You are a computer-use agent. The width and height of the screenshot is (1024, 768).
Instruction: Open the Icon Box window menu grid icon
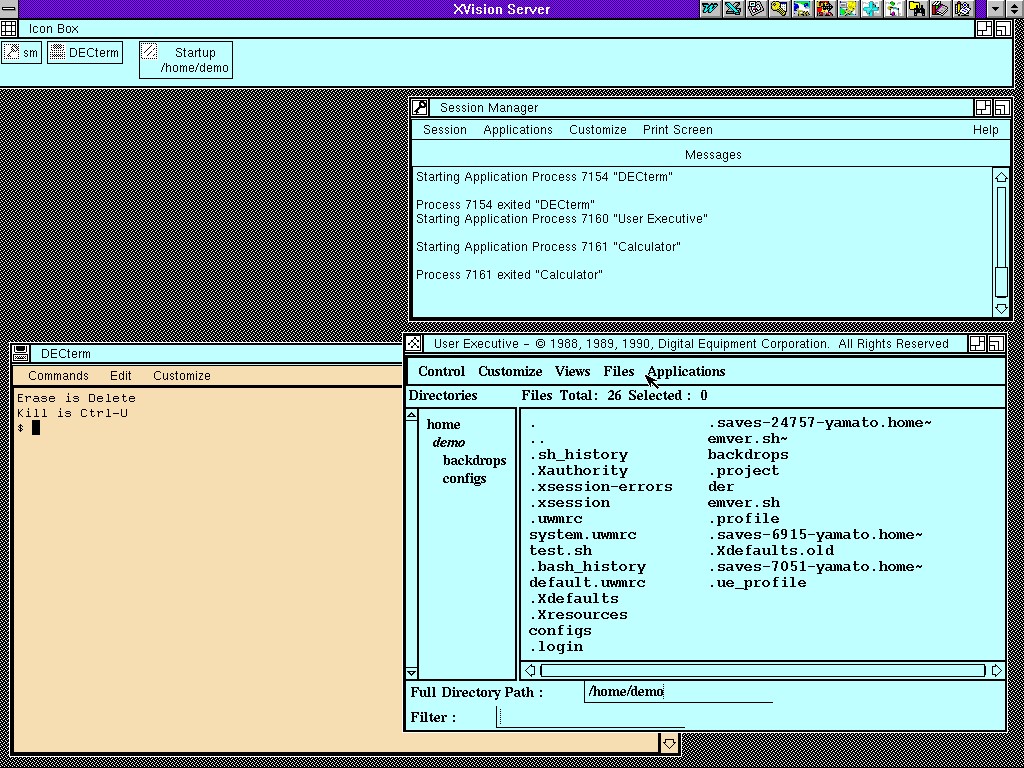[8, 29]
